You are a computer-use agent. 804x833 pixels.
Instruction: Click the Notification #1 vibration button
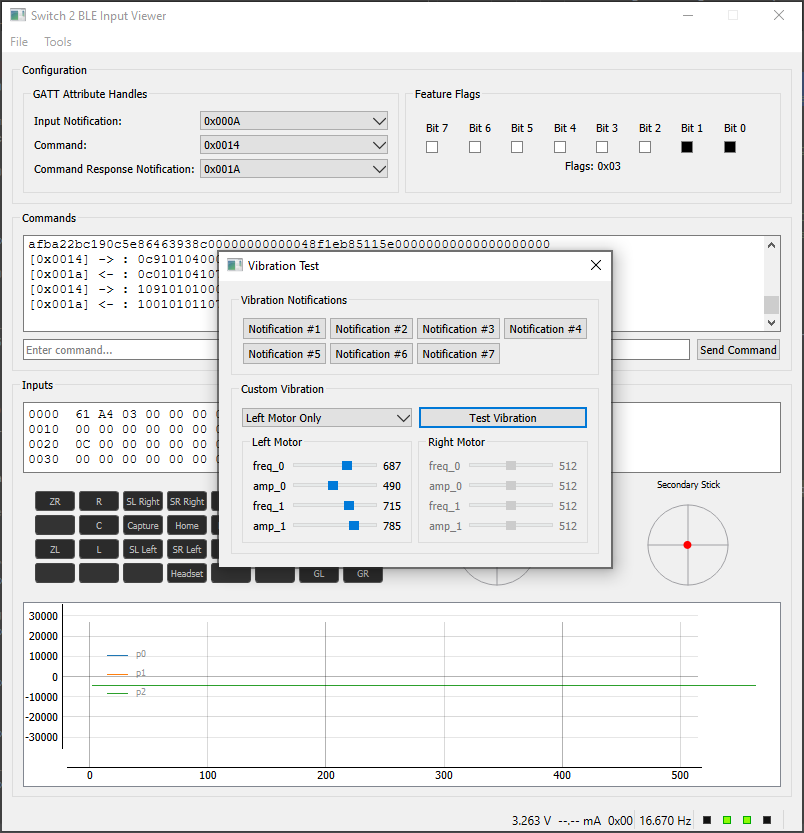(284, 329)
